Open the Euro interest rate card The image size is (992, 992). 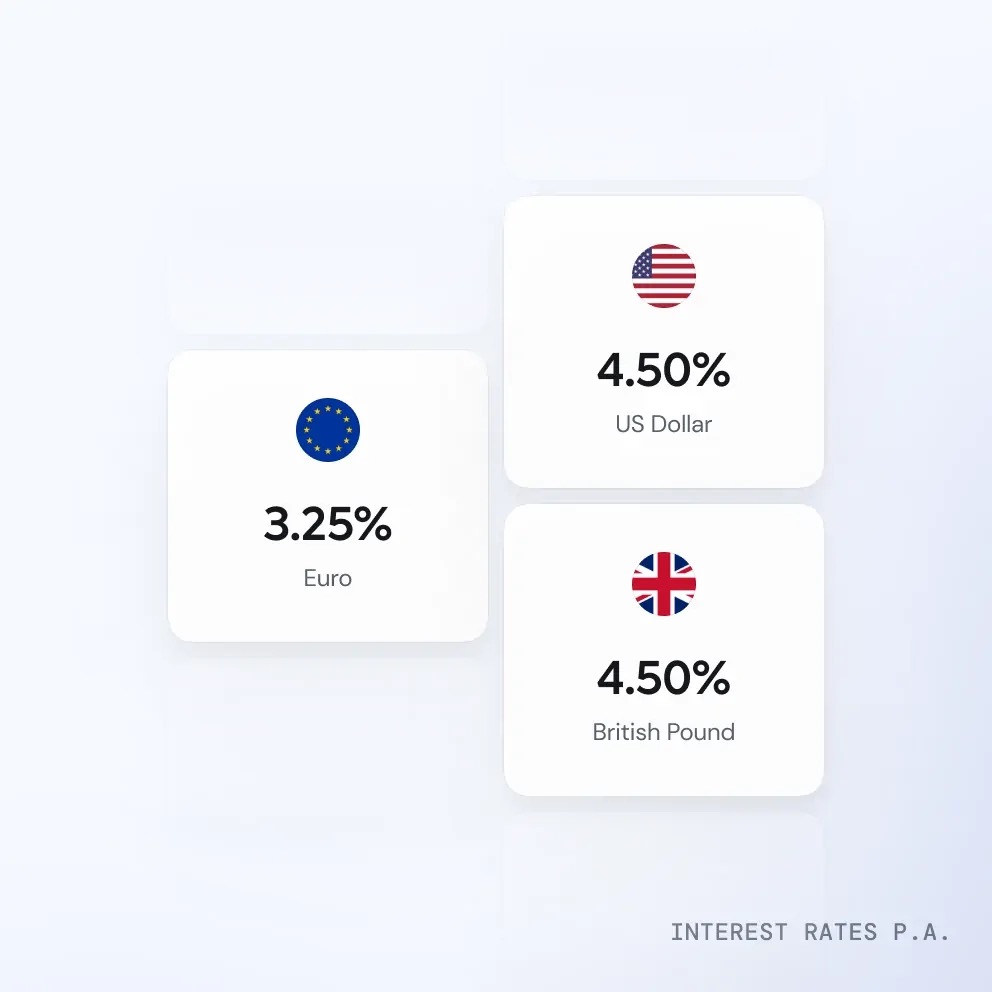(x=328, y=495)
